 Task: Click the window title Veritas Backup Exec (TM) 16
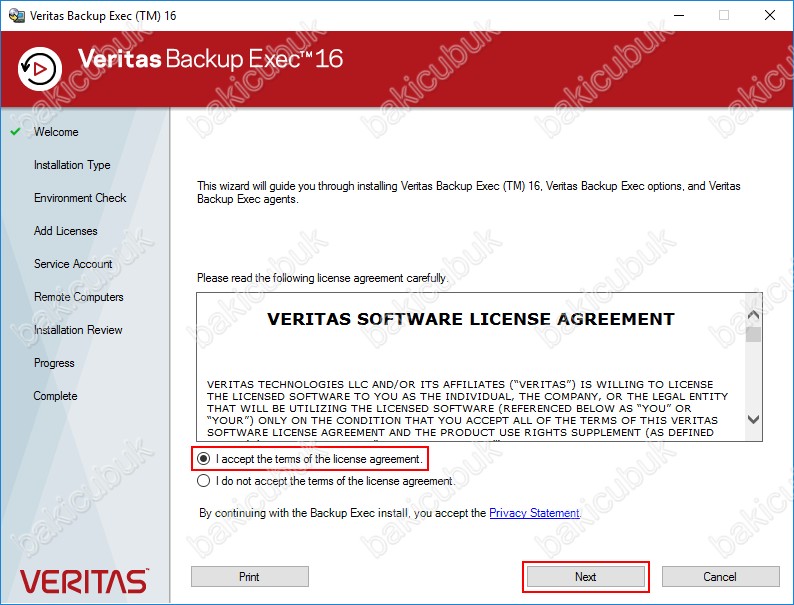coord(103,16)
